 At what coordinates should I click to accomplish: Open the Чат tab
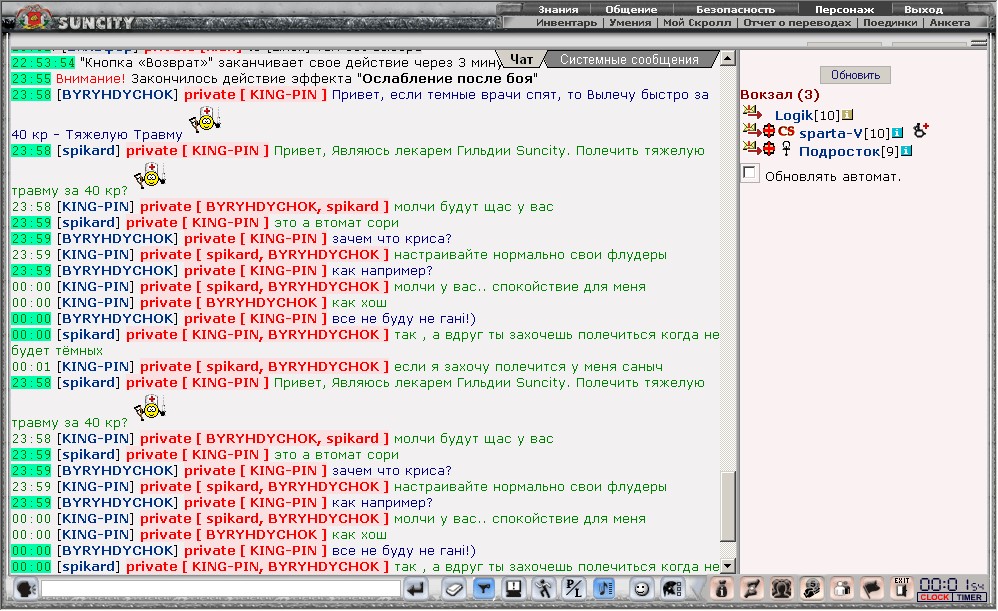tap(521, 59)
